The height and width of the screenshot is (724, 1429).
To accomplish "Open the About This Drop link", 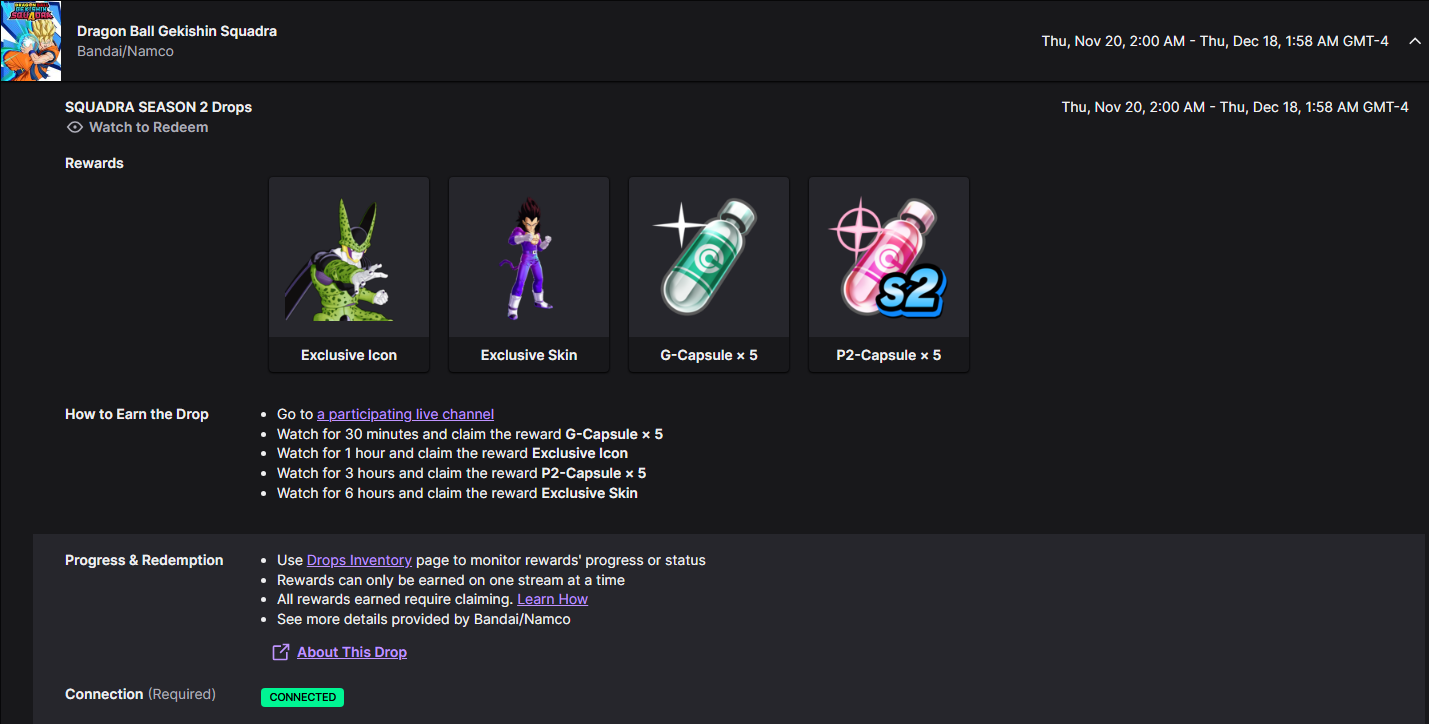I will (352, 652).
